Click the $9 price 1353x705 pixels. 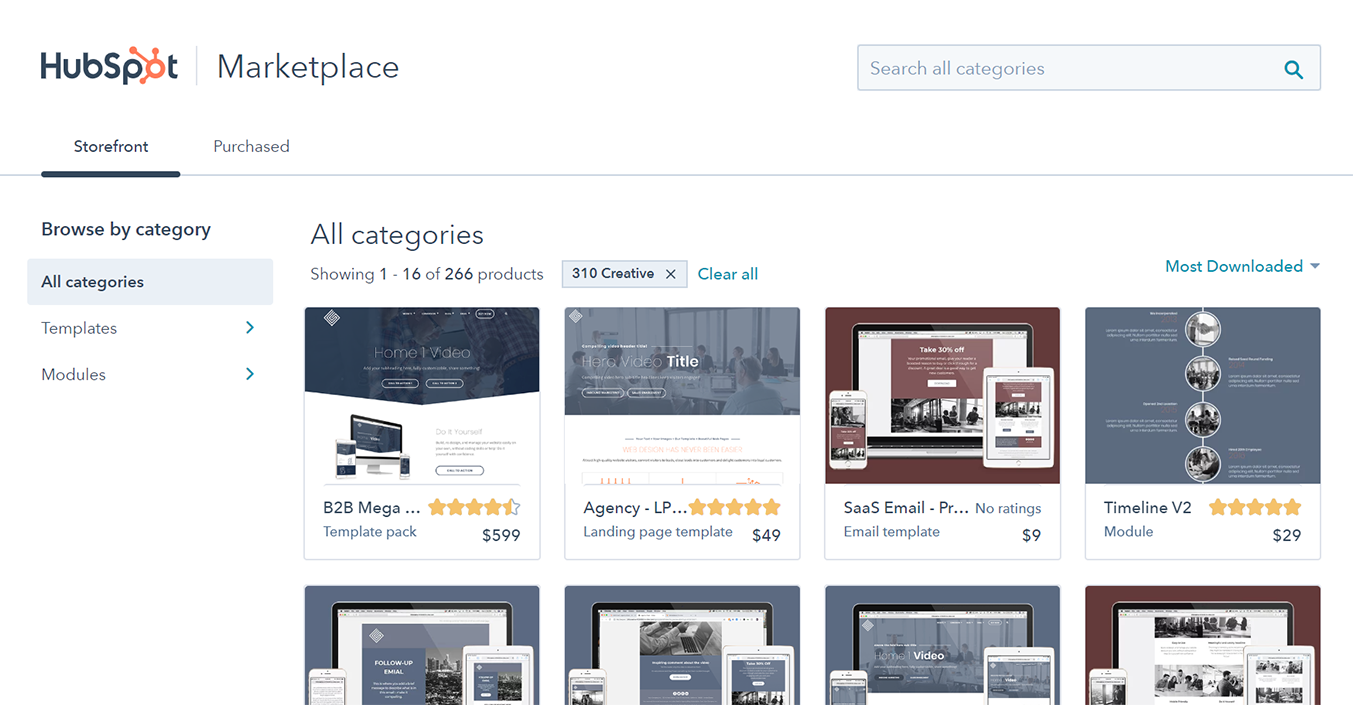tap(1031, 535)
